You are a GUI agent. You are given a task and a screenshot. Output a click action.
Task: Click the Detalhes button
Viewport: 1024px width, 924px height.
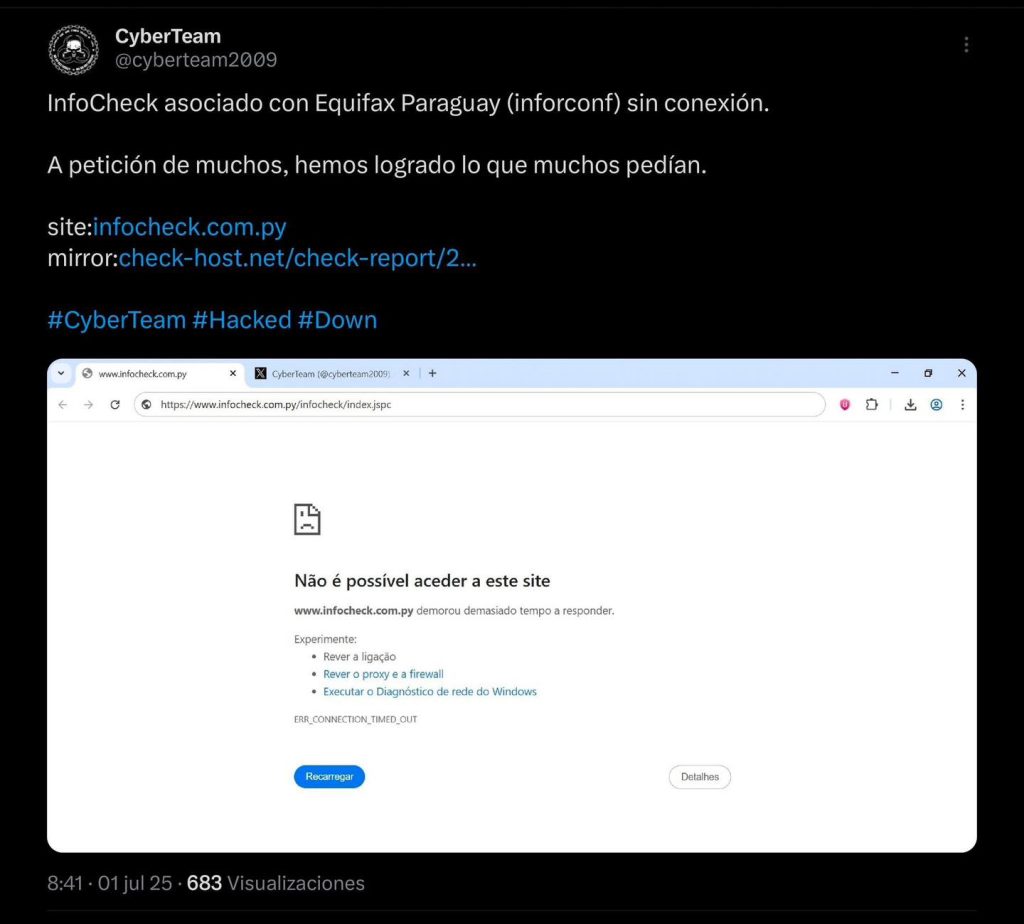coord(700,777)
